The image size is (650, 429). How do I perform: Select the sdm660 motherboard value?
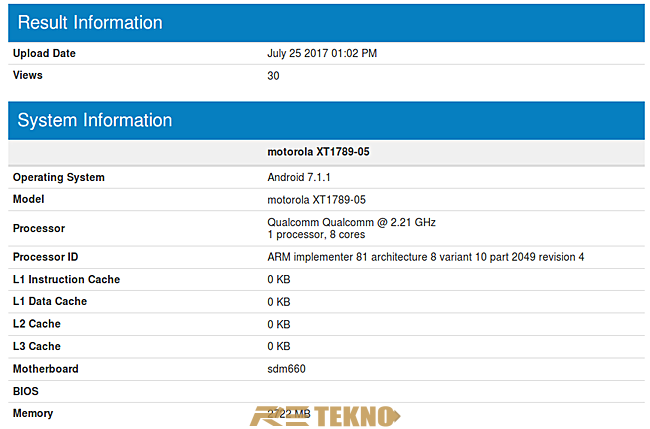coord(286,369)
